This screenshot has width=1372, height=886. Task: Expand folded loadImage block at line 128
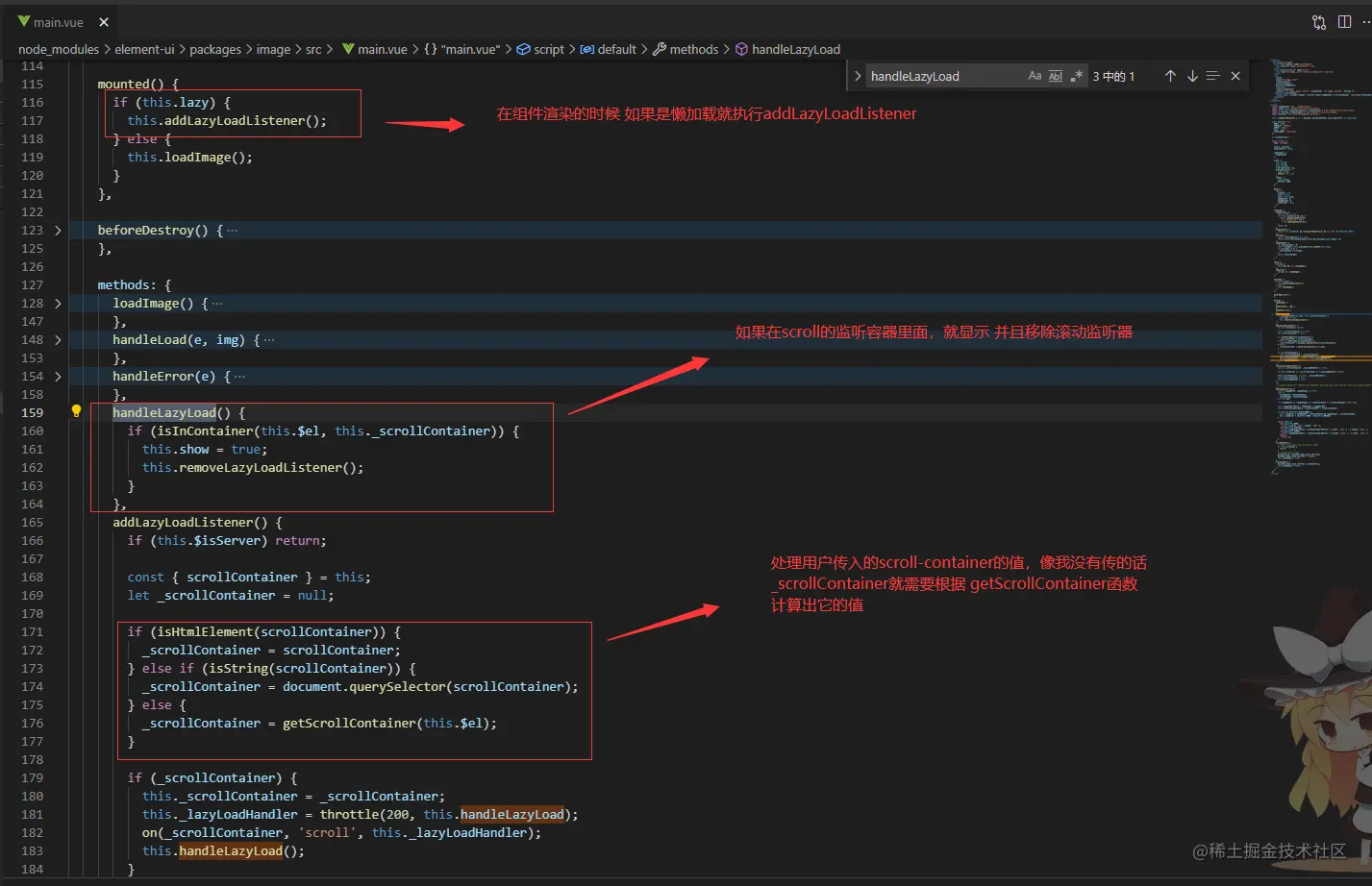(x=58, y=304)
